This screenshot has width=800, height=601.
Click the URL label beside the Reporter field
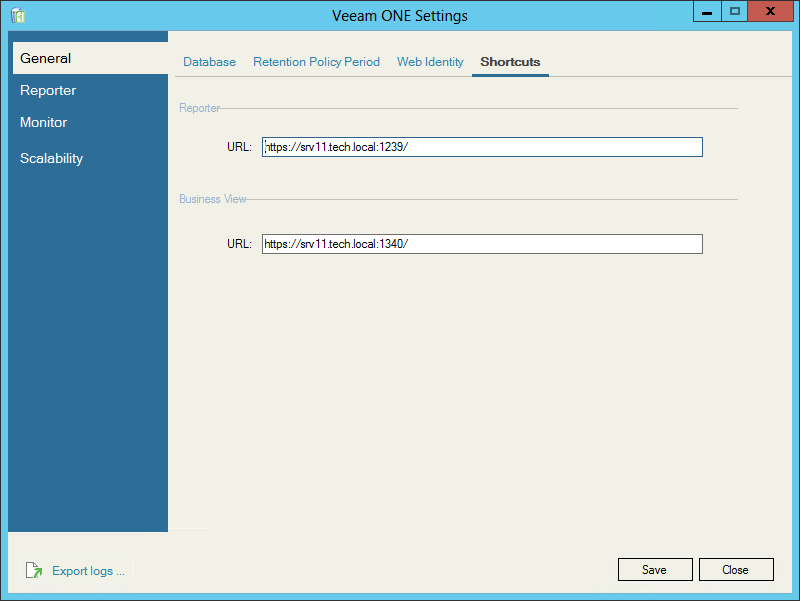click(239, 147)
